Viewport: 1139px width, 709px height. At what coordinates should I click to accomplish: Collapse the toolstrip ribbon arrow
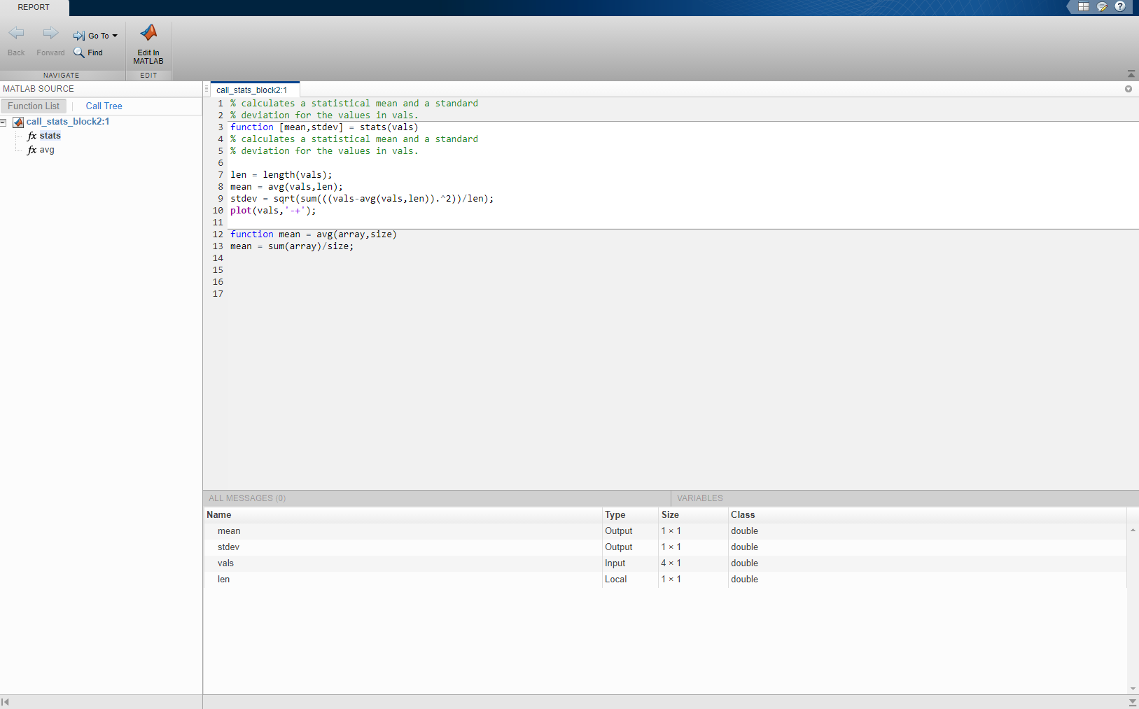[1131, 74]
